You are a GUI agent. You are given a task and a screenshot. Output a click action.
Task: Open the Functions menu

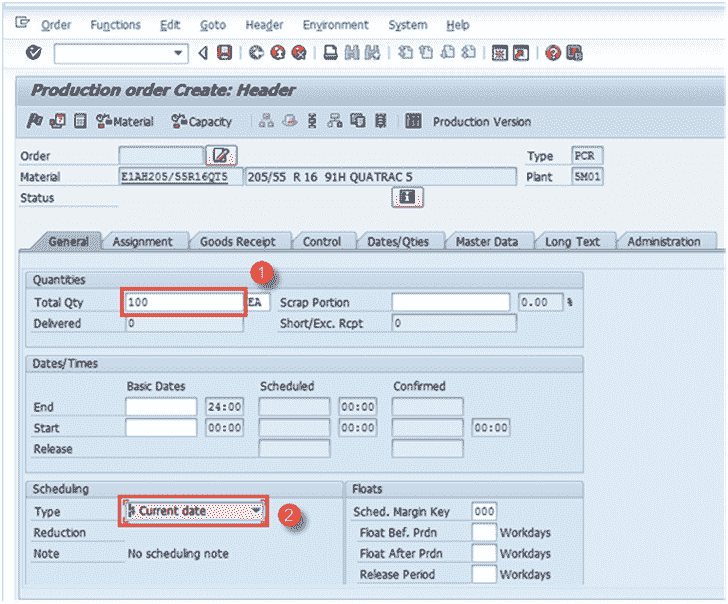pos(115,25)
